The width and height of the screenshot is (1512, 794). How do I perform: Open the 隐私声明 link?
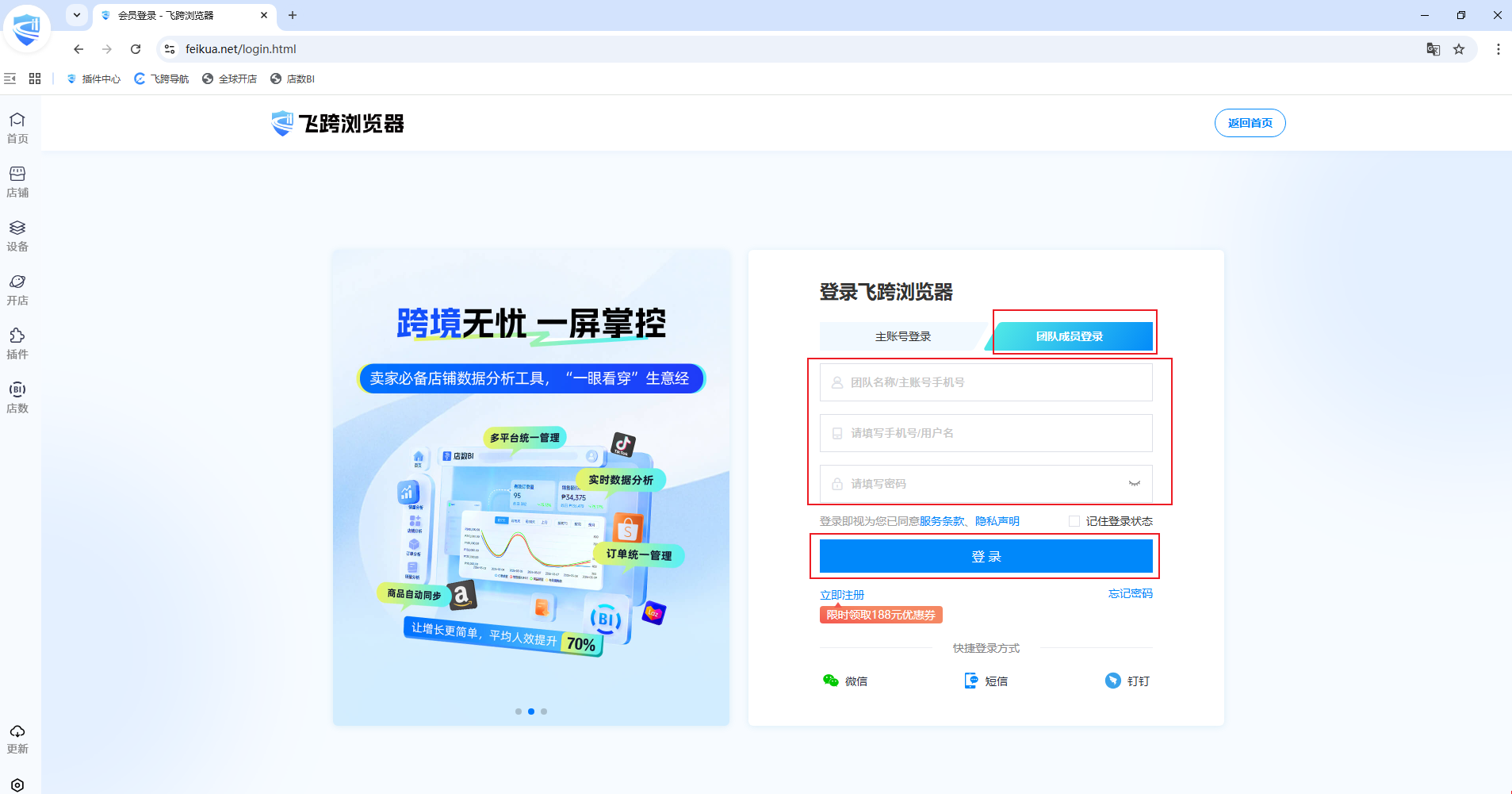[997, 521]
